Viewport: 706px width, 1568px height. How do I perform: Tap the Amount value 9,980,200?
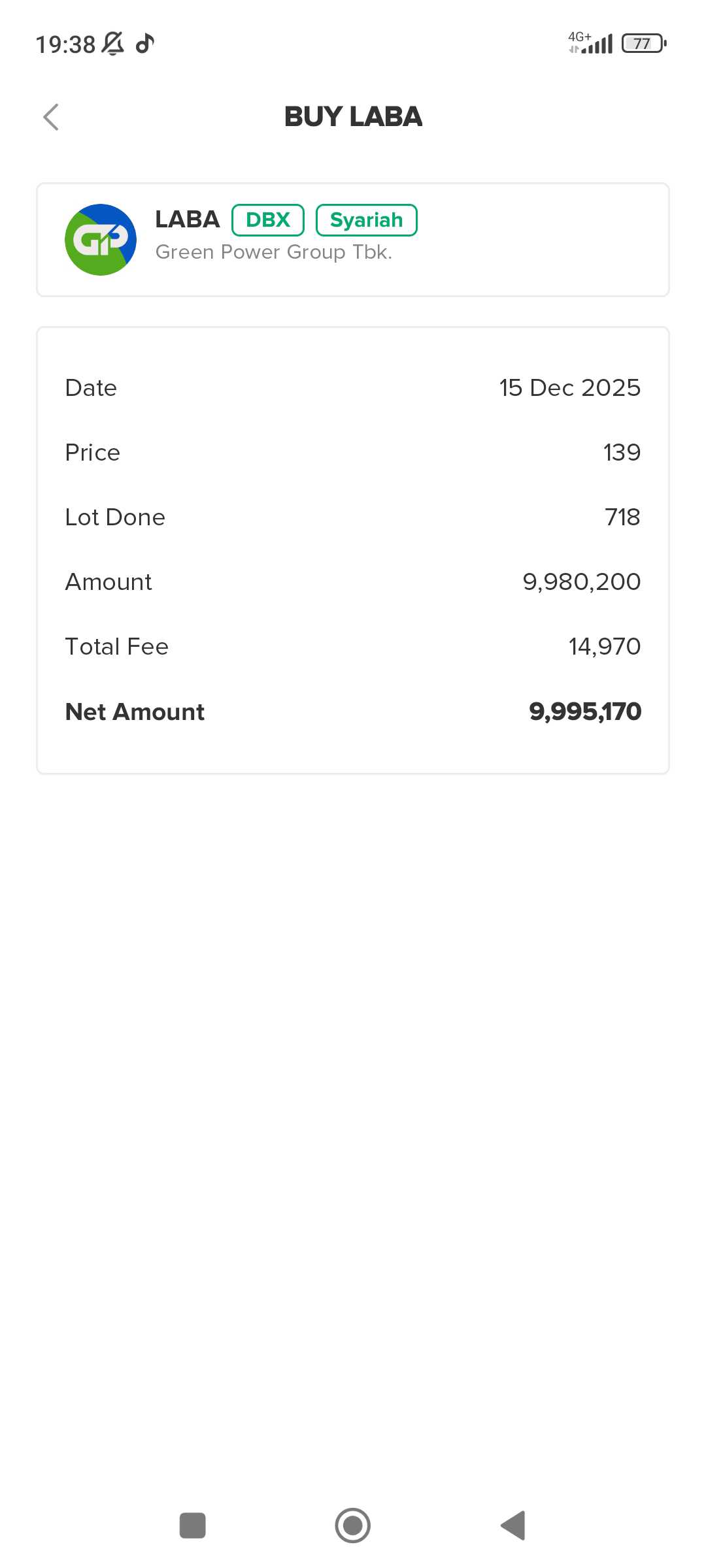pos(581,581)
